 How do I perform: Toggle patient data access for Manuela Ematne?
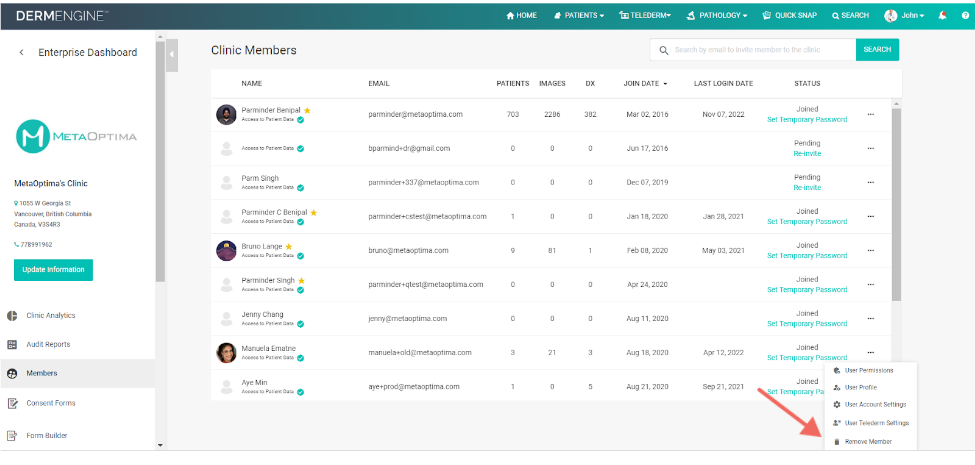click(300, 357)
